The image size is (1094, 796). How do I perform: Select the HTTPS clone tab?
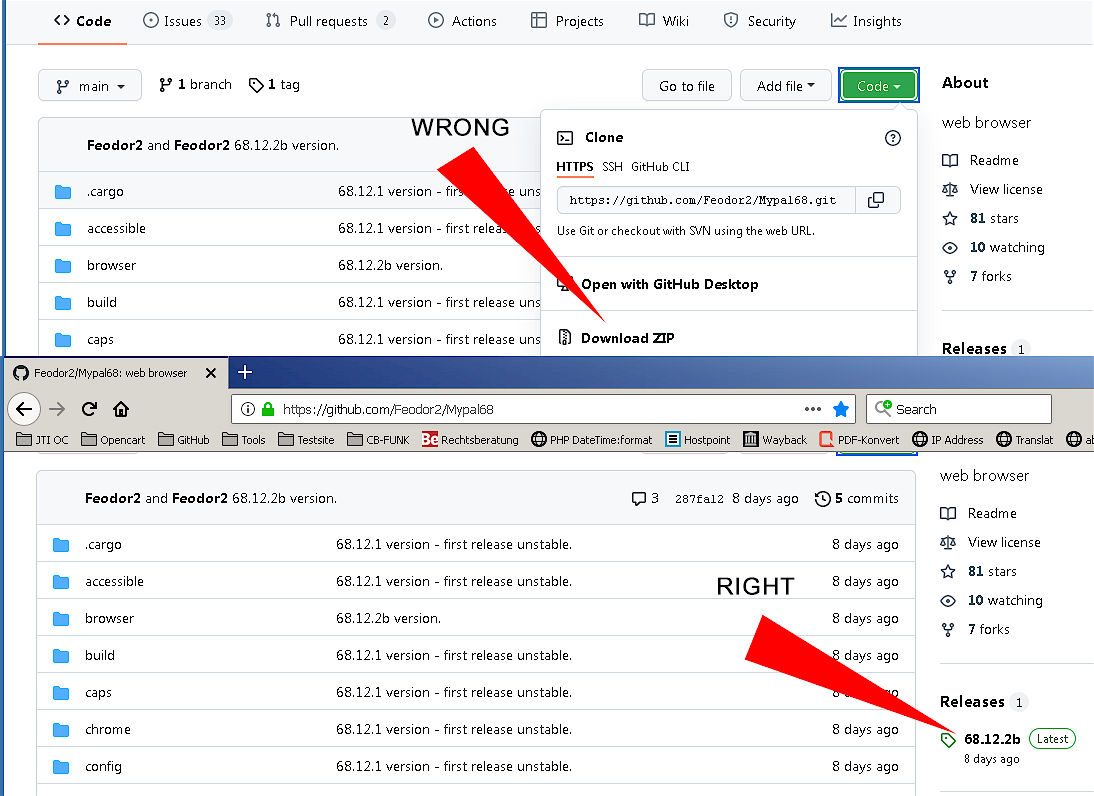(574, 167)
